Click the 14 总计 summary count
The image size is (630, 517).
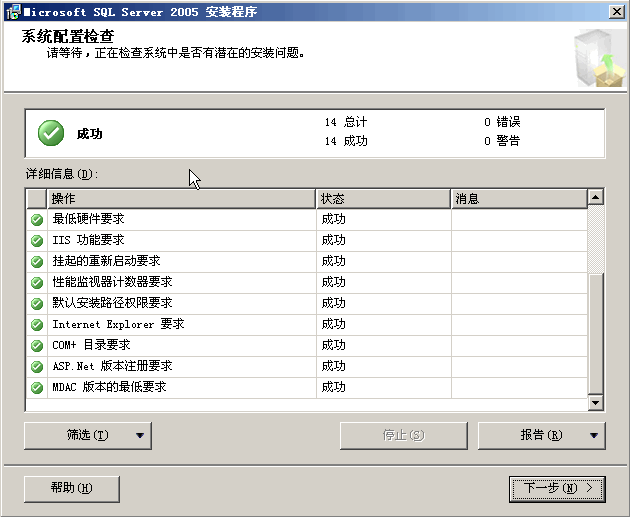[x=346, y=122]
